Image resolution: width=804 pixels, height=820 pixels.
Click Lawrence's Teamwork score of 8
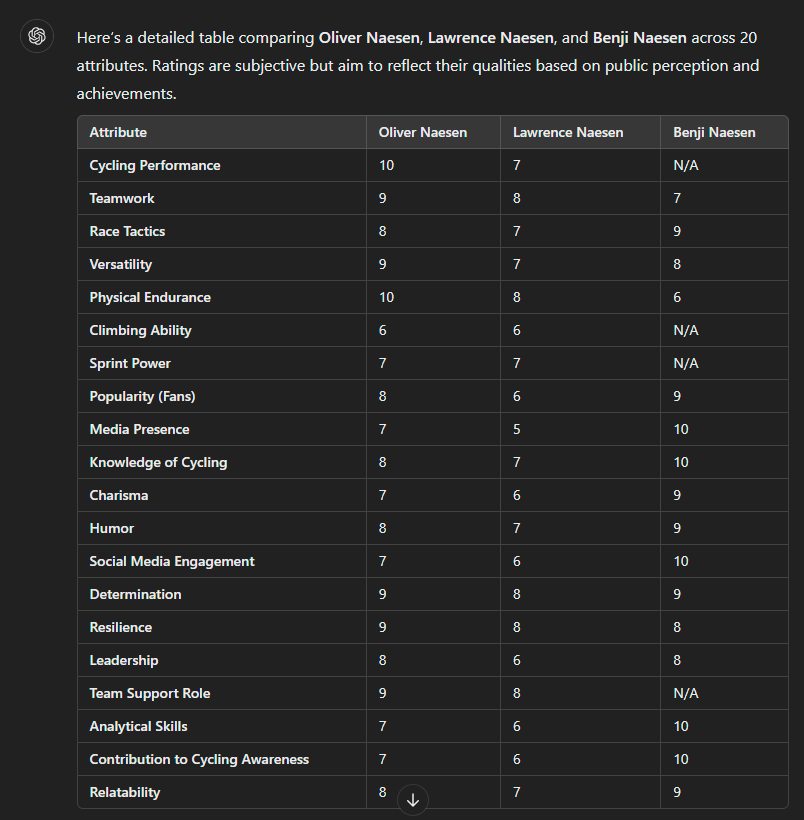click(516, 198)
